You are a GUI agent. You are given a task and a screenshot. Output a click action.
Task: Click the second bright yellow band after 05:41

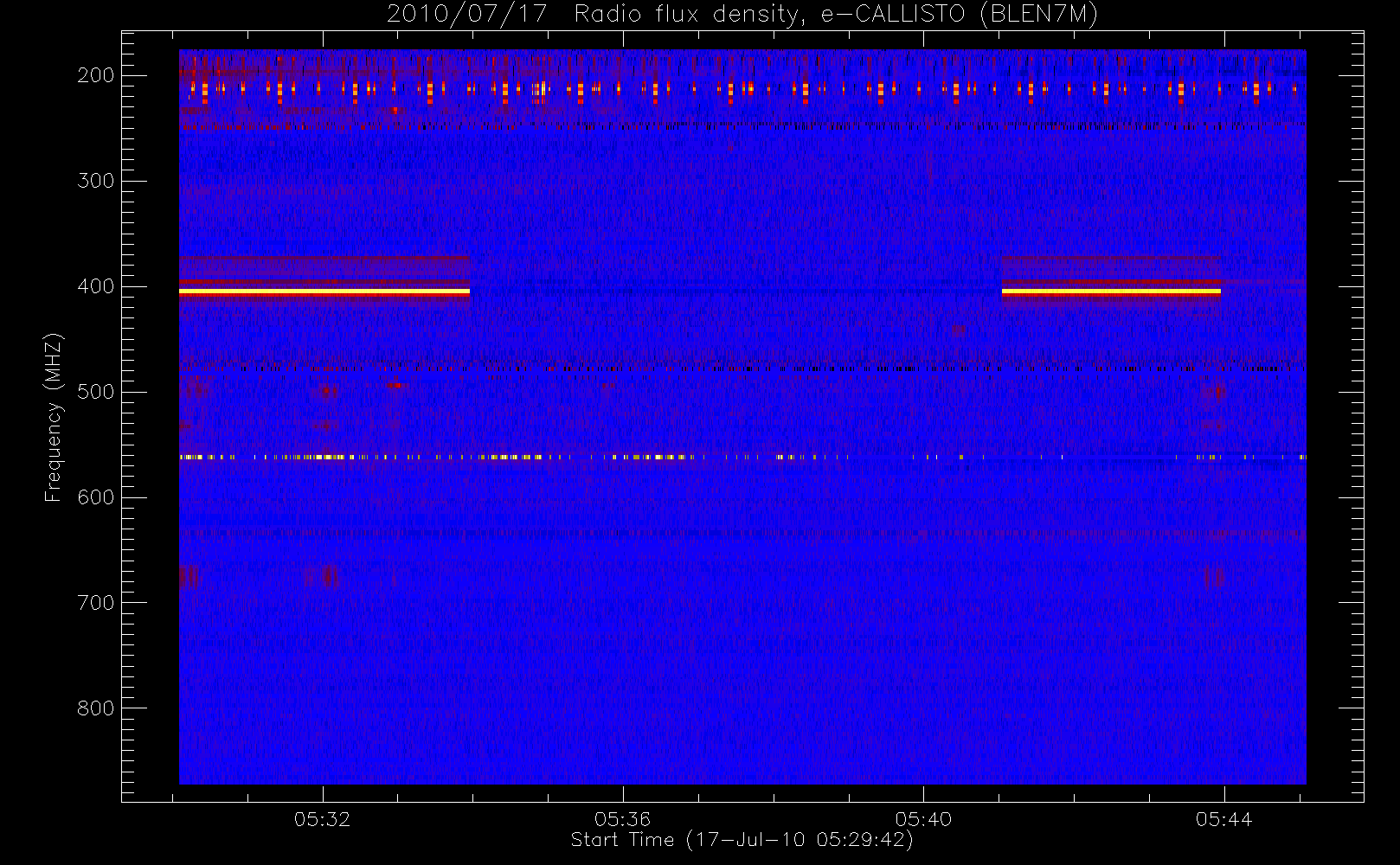(x=1111, y=292)
